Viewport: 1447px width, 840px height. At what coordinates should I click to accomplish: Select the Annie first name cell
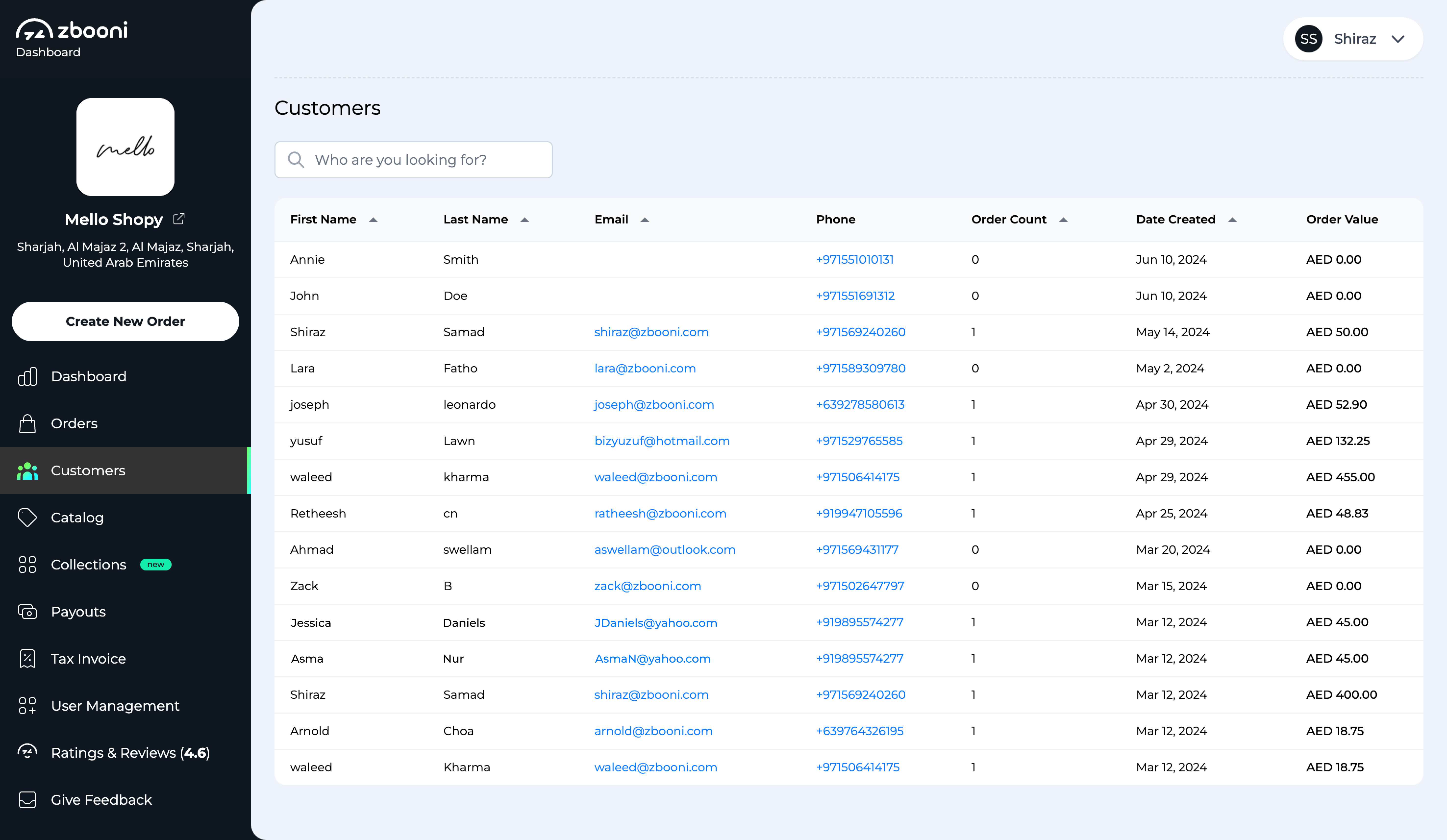point(307,259)
